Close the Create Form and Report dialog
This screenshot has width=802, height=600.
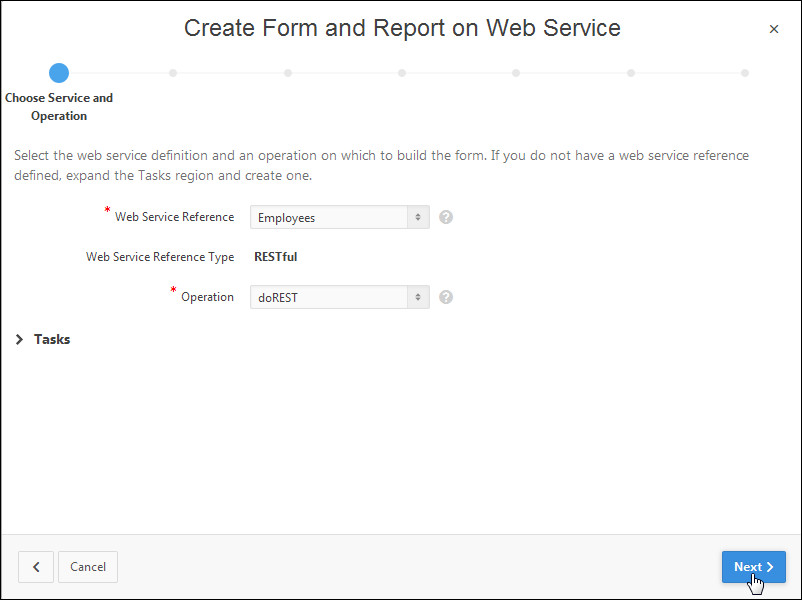[x=773, y=30]
